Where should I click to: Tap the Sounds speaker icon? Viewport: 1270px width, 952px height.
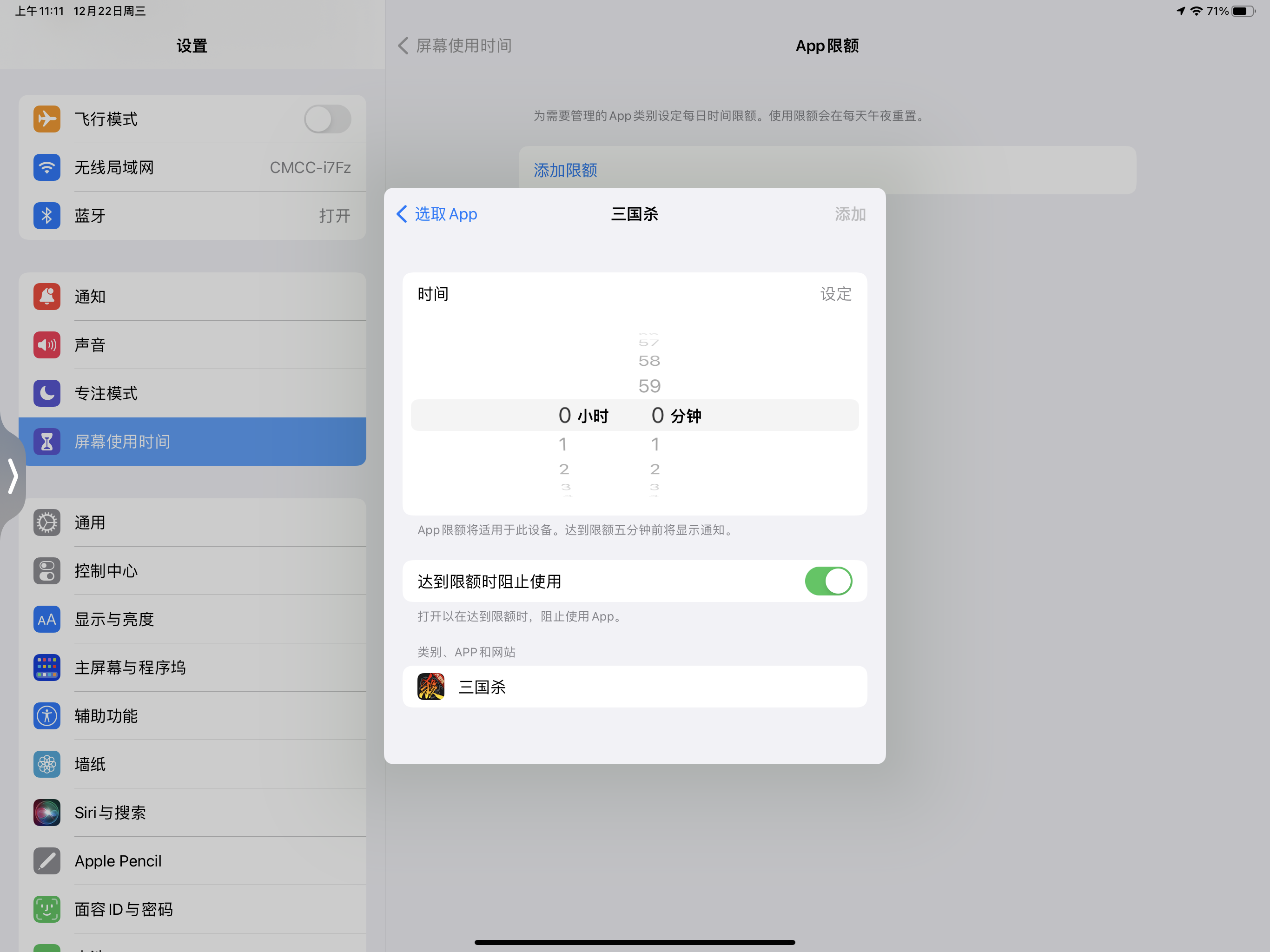(46, 344)
